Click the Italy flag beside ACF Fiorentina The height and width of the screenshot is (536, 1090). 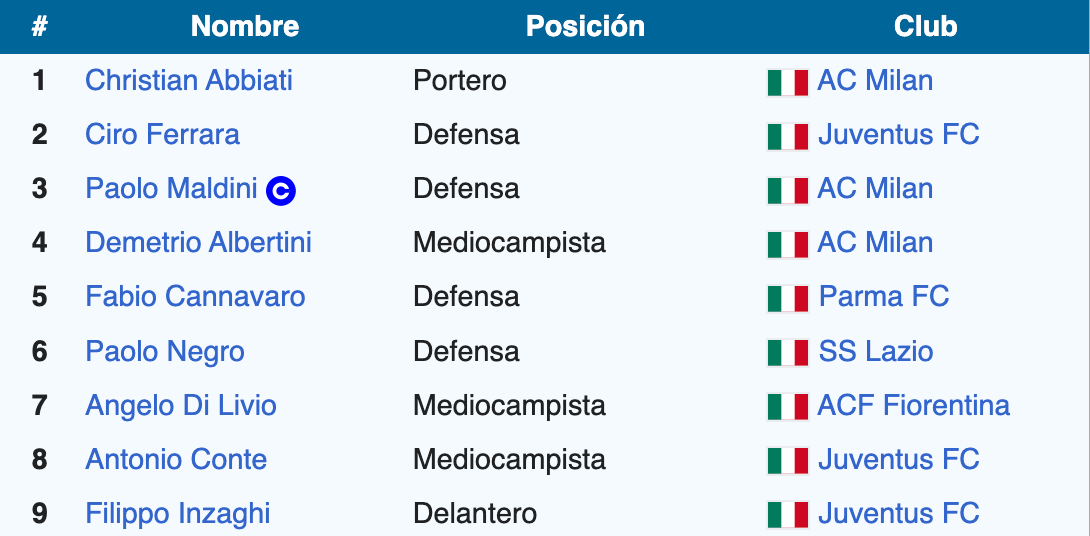pyautogui.click(x=788, y=406)
